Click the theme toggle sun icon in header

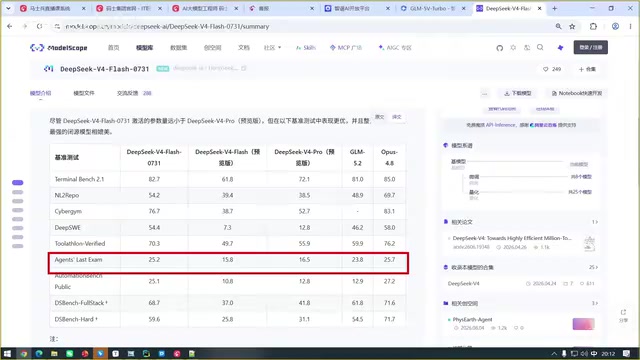click(513, 48)
